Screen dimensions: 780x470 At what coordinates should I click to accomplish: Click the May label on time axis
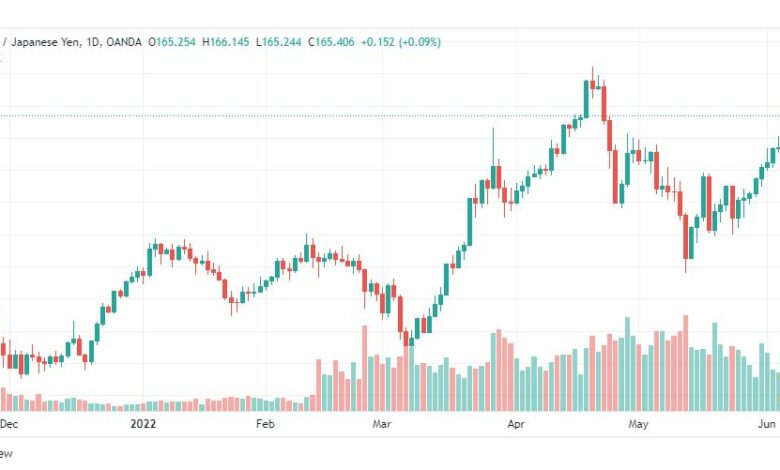pos(638,424)
